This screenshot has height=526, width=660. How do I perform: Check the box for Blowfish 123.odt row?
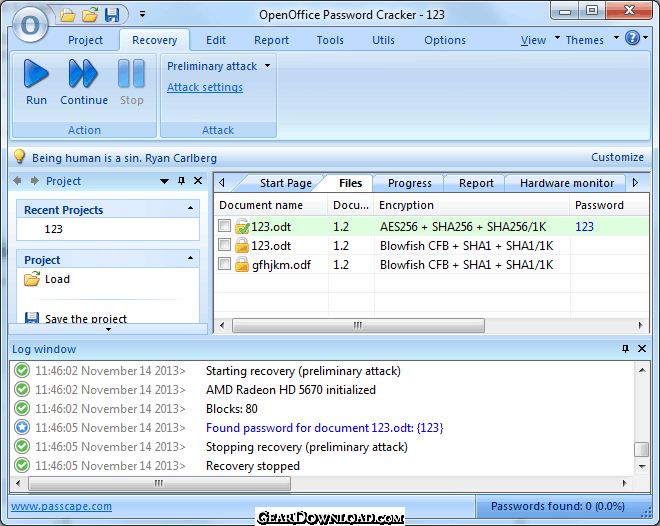pos(224,244)
